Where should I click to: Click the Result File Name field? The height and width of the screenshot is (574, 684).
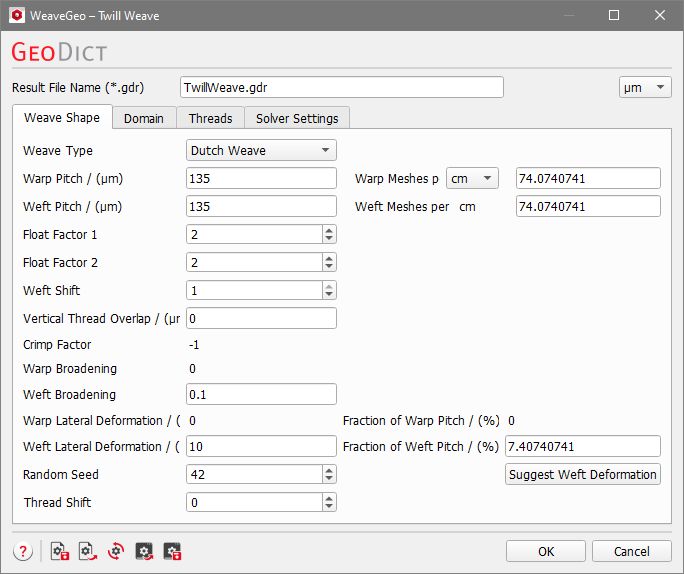[x=342, y=87]
